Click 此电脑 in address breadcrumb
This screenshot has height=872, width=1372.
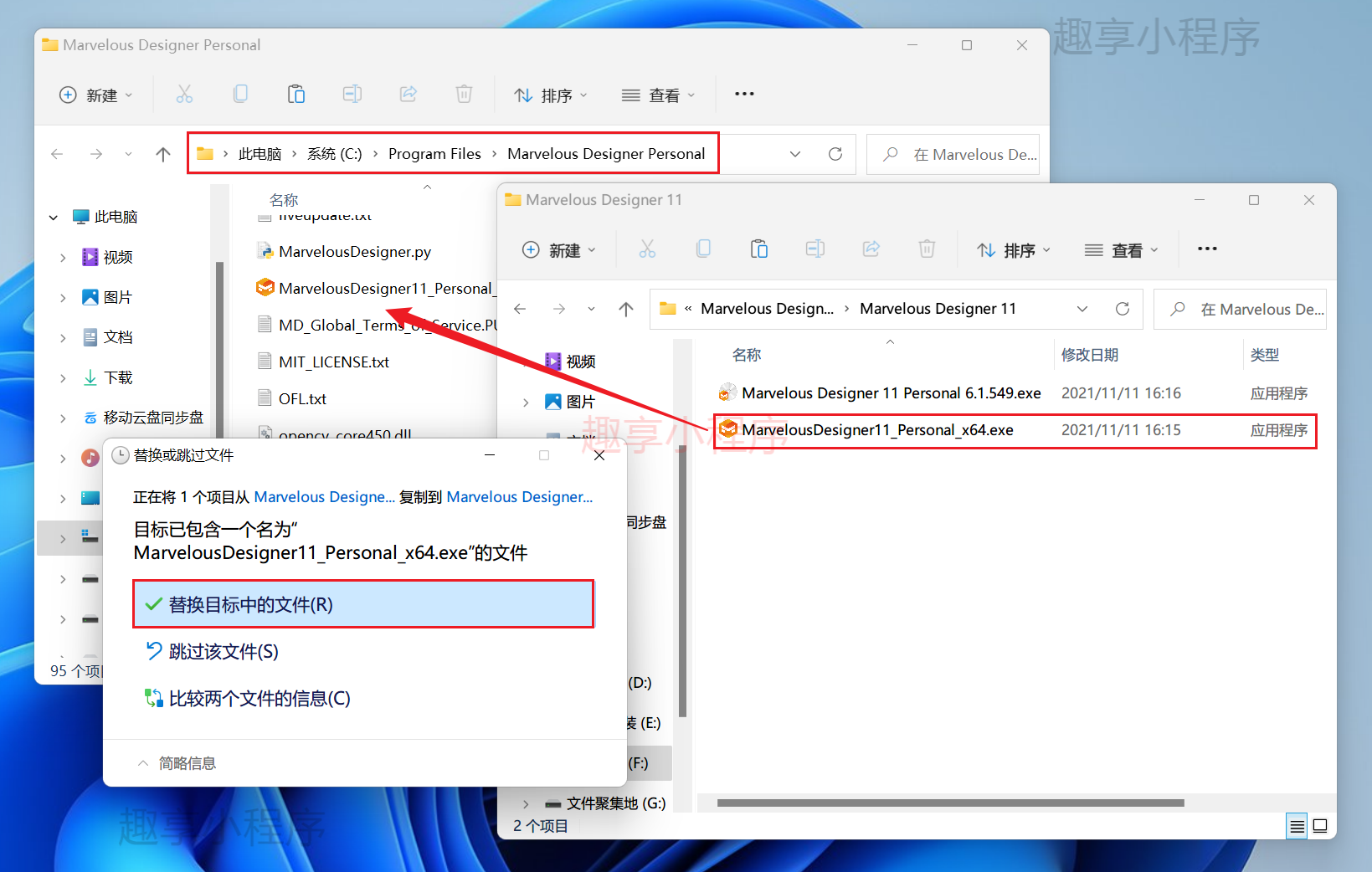259,154
